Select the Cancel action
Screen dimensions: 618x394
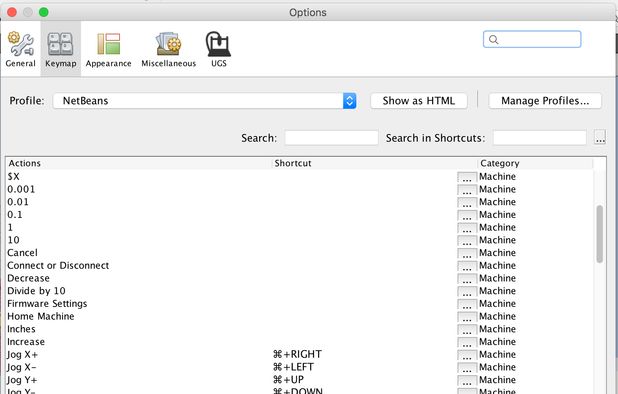click(22, 253)
